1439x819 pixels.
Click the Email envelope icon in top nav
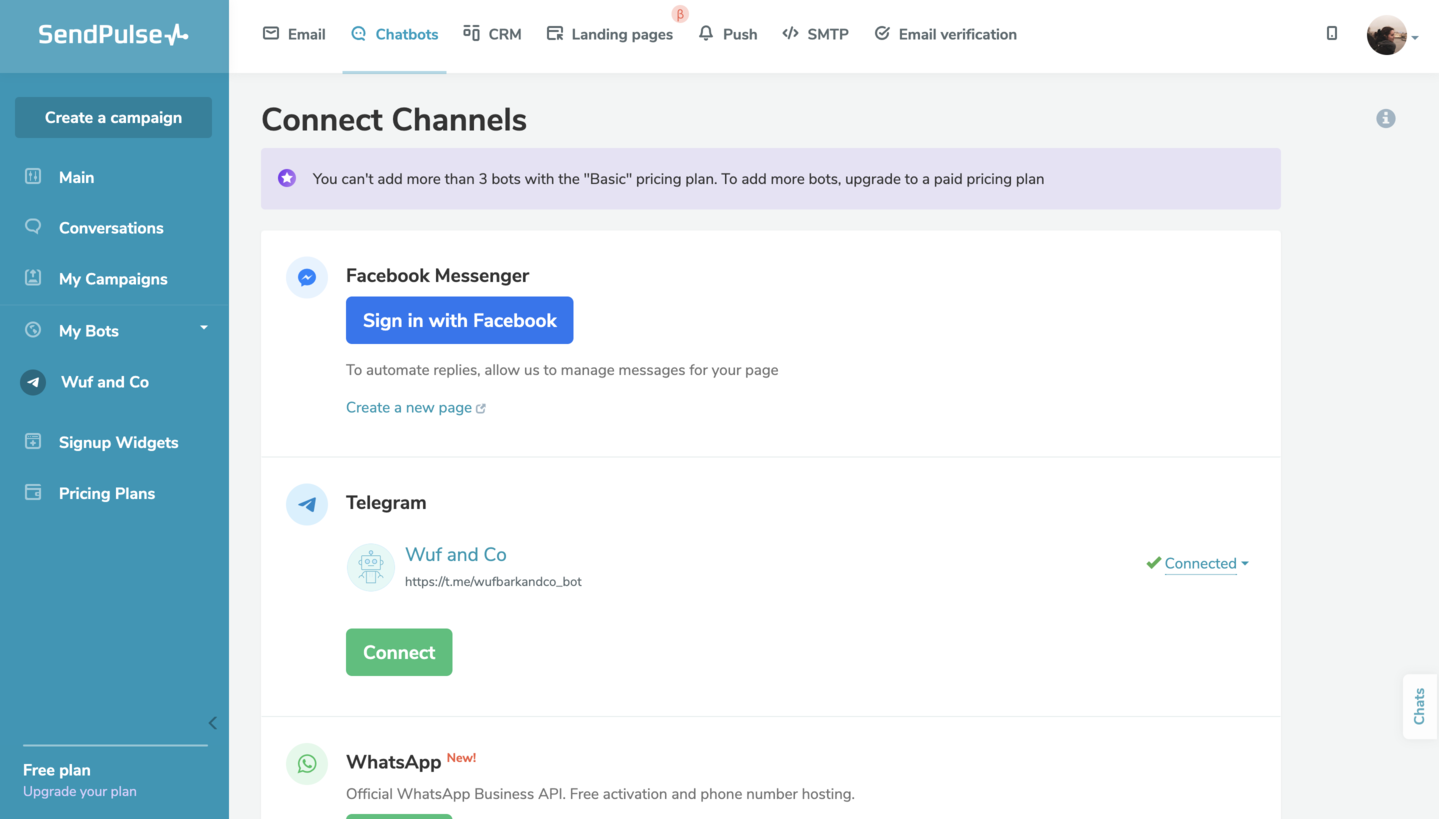point(271,33)
